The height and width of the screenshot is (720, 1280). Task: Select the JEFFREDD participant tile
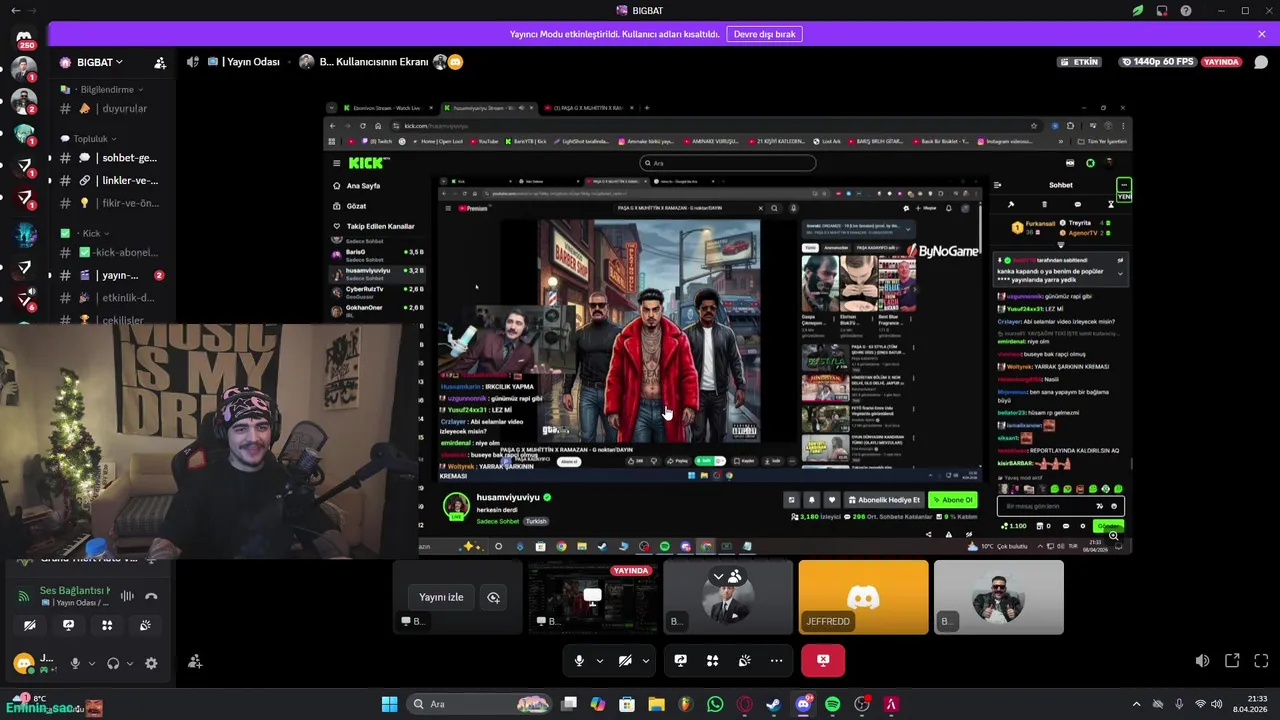[x=863, y=597]
